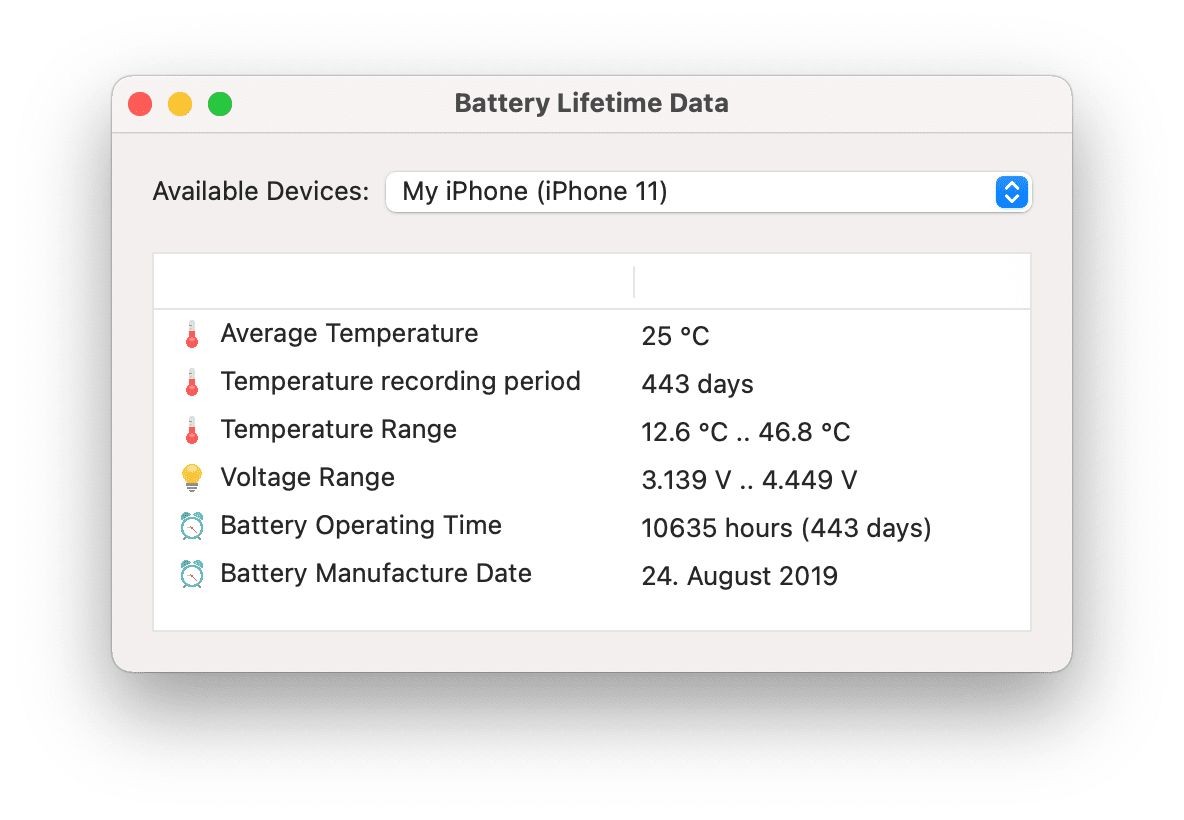Select the Average Temperature row label
Viewport: 1184px width, 820px height.
tap(349, 334)
